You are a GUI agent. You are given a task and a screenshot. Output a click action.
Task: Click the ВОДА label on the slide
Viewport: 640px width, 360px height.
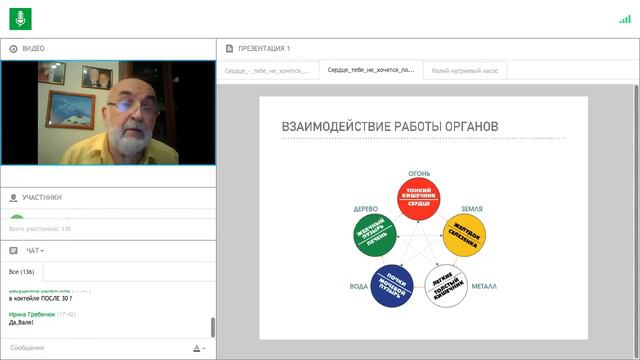click(x=358, y=286)
